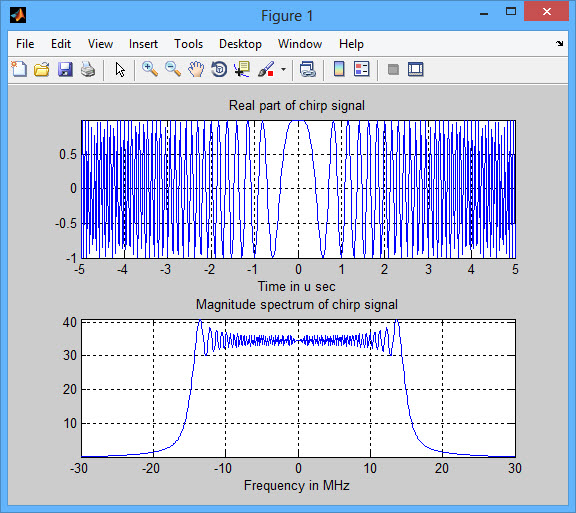Open the Tools menu

coord(188,44)
